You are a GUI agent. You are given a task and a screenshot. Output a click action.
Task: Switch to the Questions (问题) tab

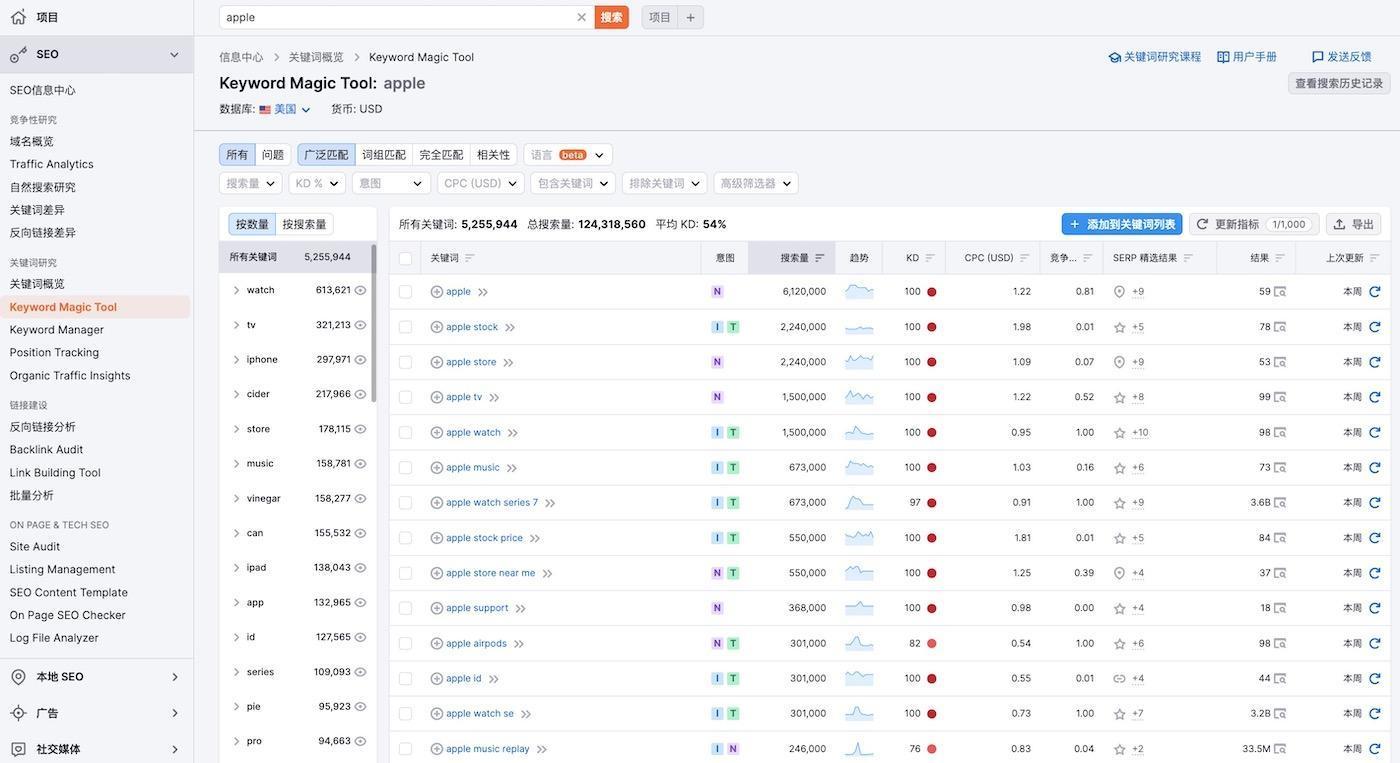273,155
